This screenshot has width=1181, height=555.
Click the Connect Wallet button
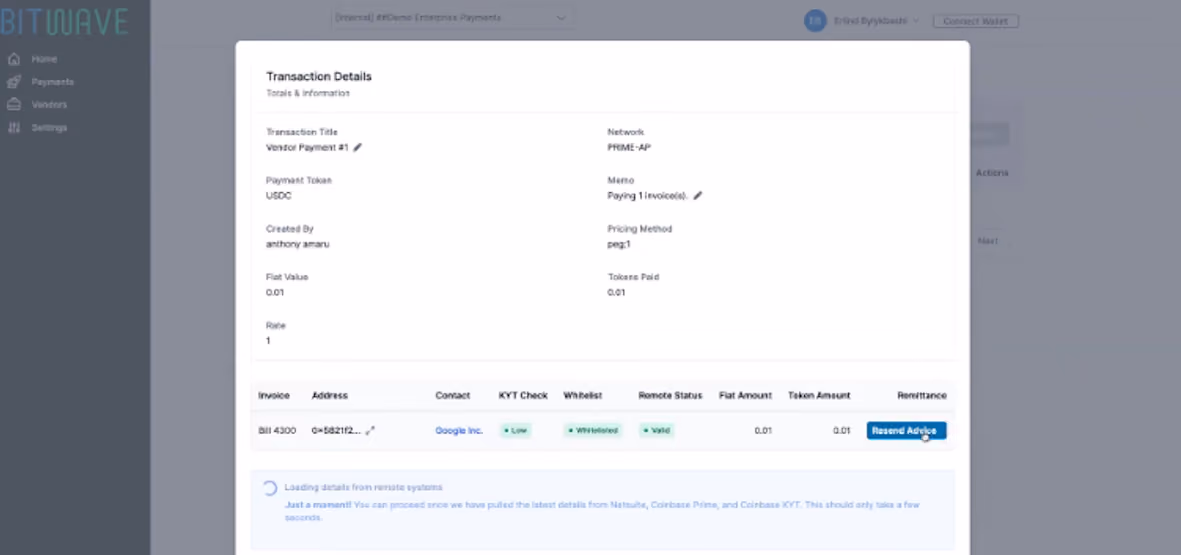pos(975,21)
